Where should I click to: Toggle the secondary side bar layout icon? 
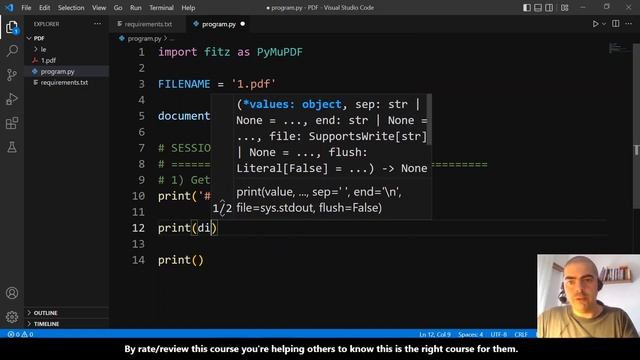(x=549, y=8)
